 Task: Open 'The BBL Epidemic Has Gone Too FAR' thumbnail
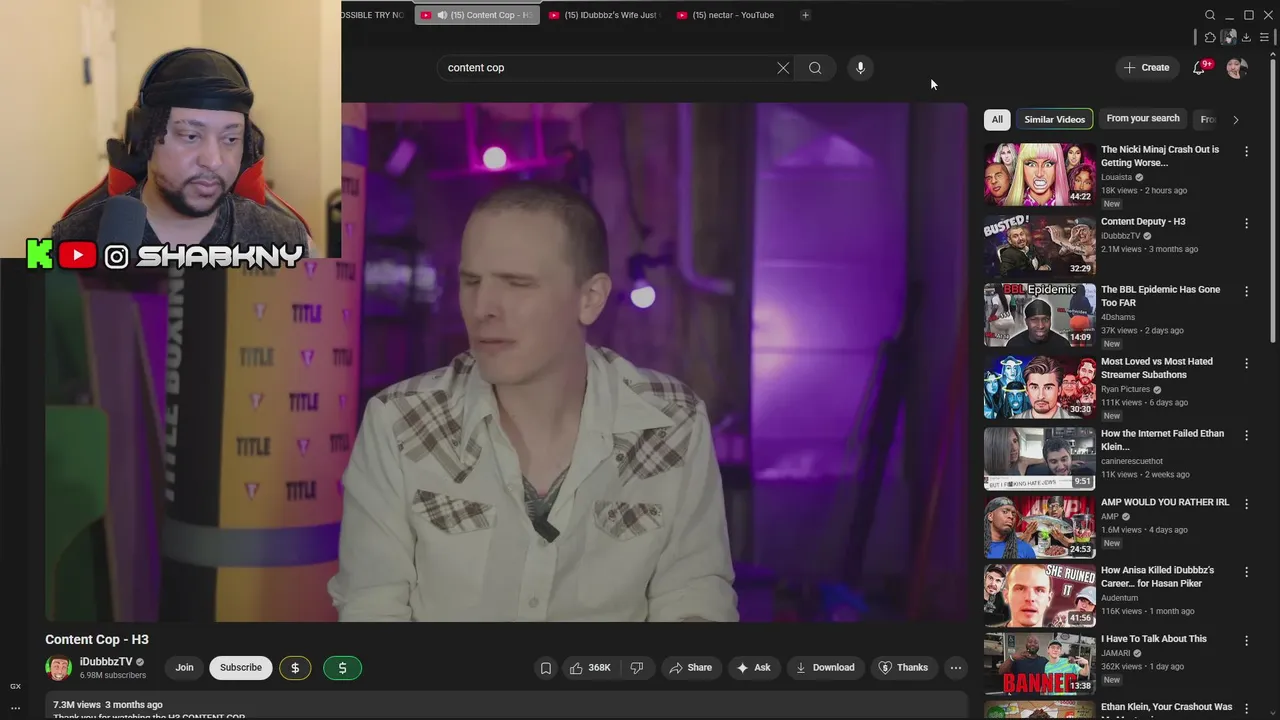(x=1039, y=314)
